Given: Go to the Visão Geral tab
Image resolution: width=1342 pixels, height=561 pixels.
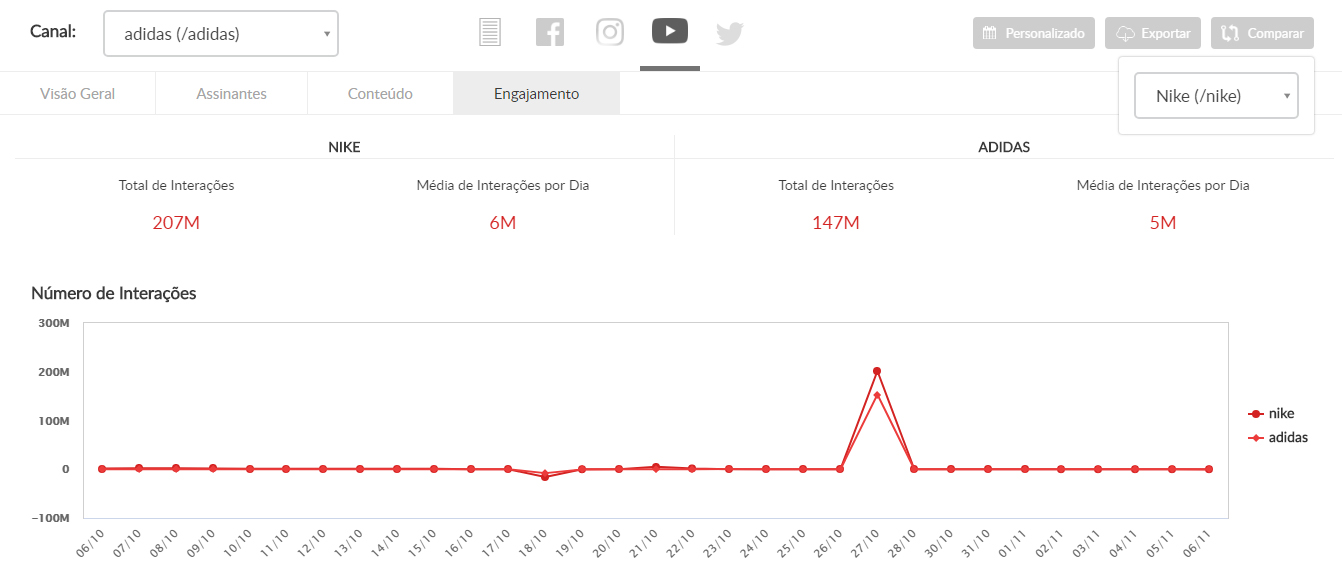Looking at the screenshot, I should tap(78, 94).
